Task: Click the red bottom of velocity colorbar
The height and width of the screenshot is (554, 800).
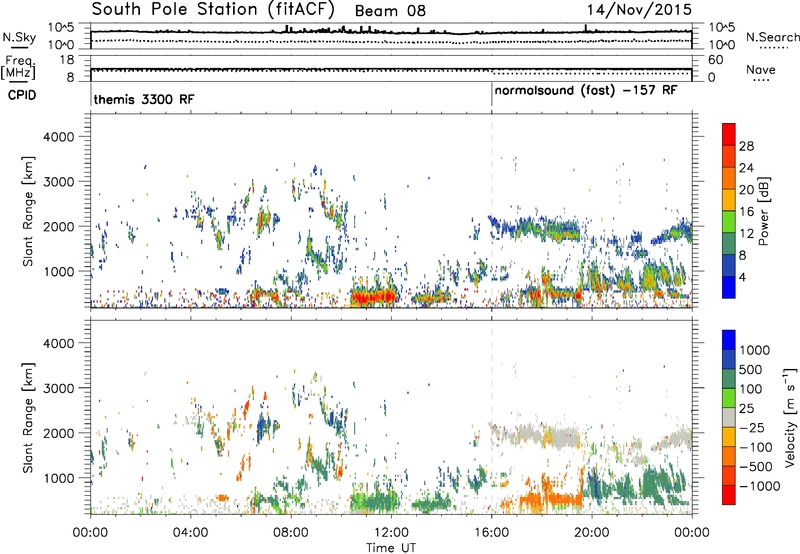Action: pos(729,495)
